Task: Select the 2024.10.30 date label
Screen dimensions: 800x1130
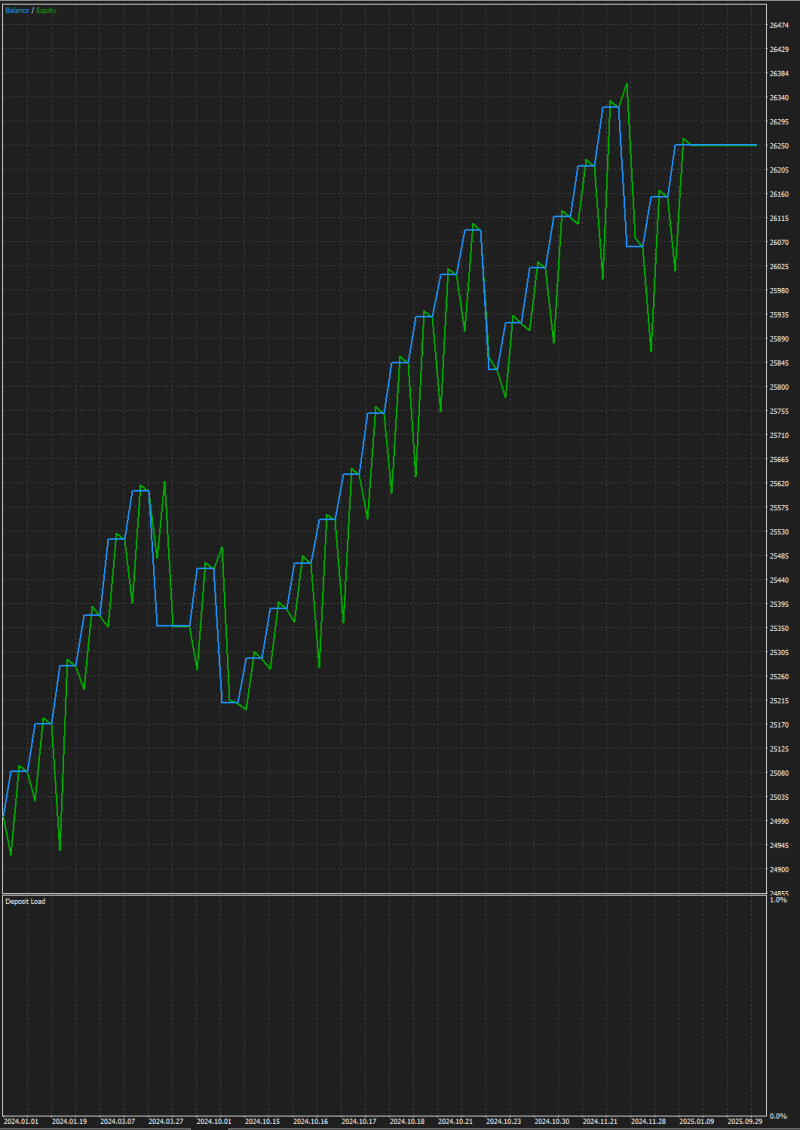Action: tap(552, 1121)
